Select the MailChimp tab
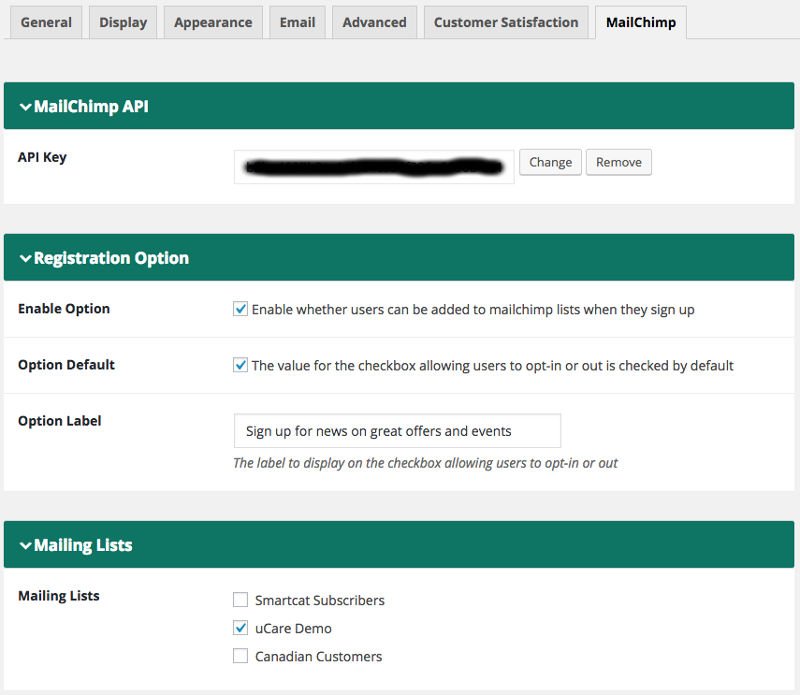Viewport: 800px width, 695px height. 640,22
